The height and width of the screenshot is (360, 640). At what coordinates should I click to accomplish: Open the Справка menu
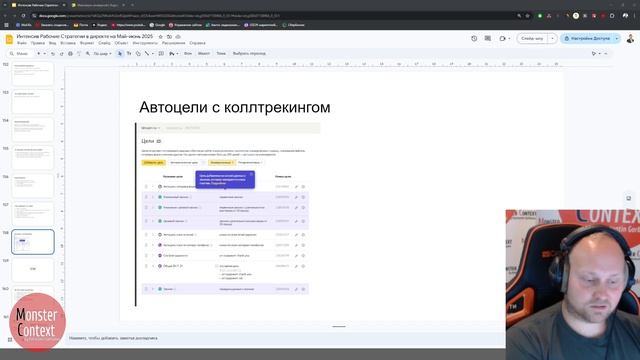click(x=198, y=43)
